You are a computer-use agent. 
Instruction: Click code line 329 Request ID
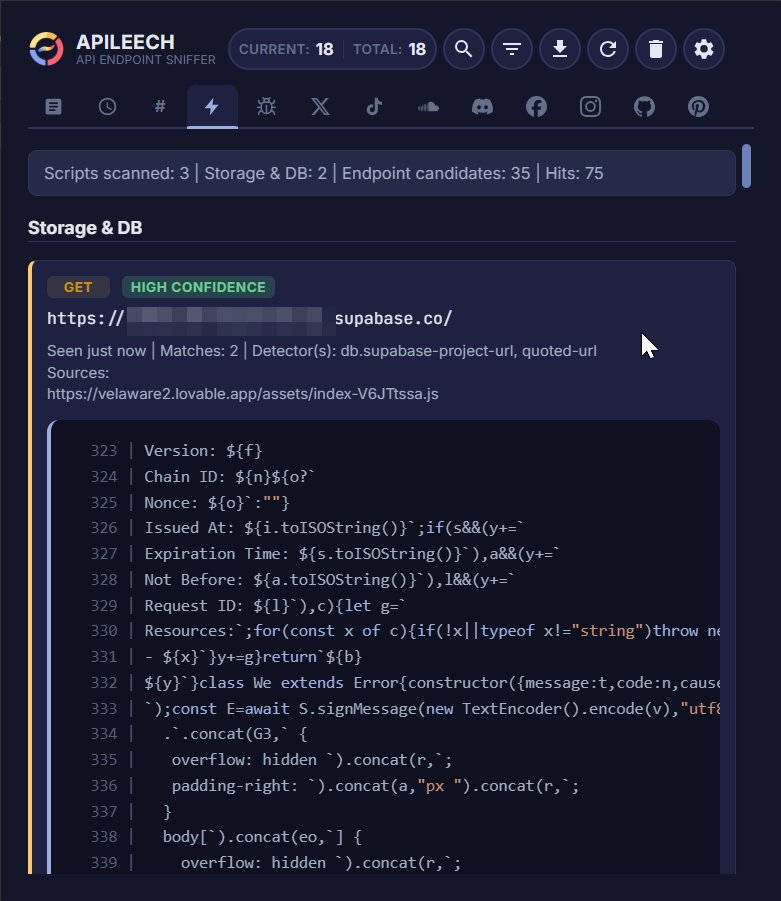point(275,606)
